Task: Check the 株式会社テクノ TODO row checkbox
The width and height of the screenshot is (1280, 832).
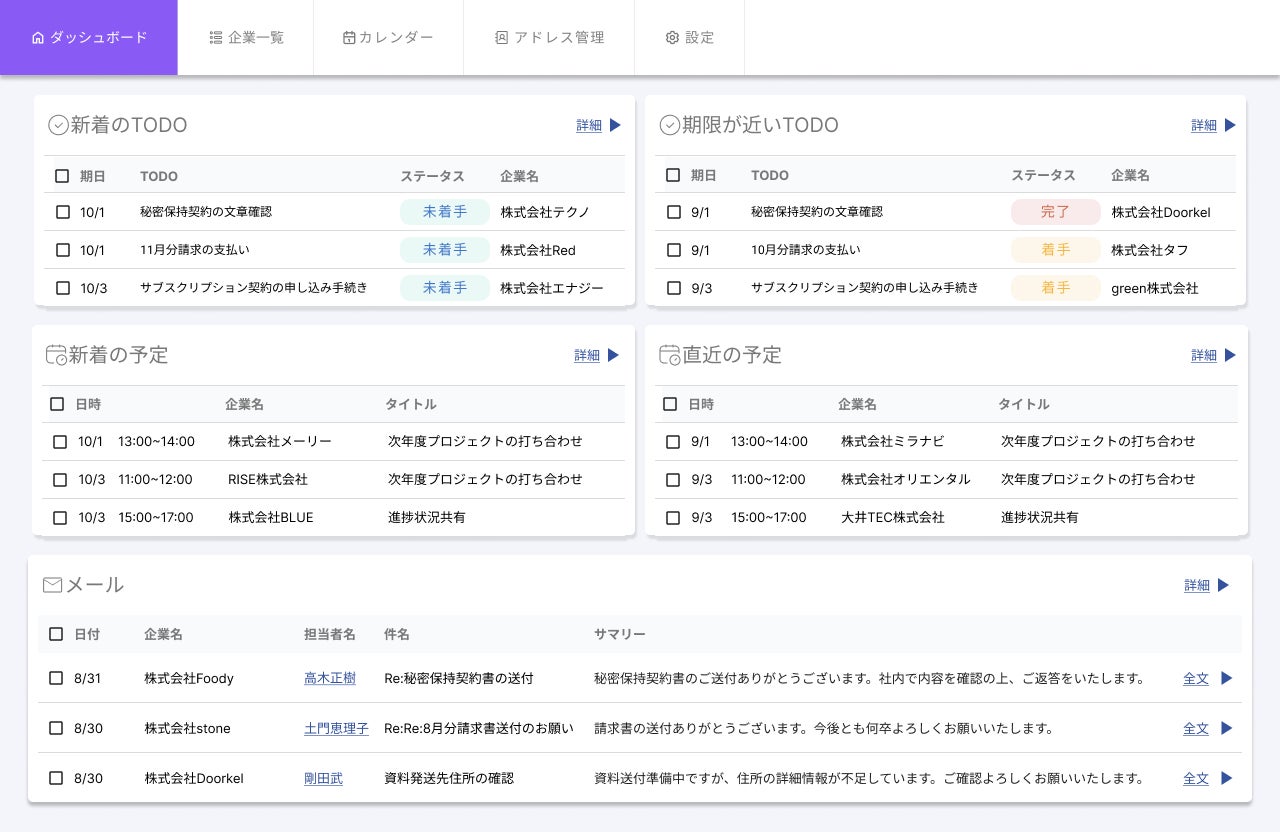Action: pos(63,212)
